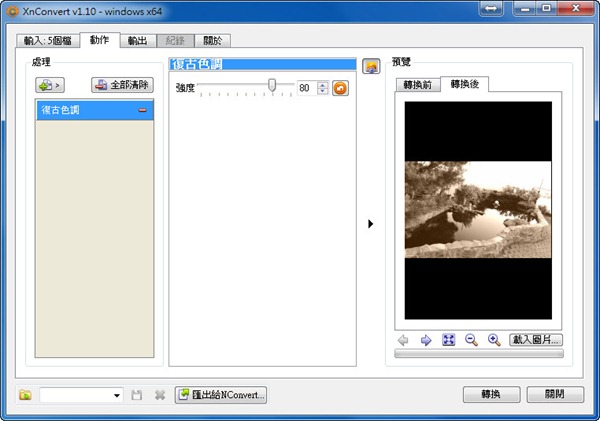
Task: Zoom out the preview with the magnifier minus
Action: click(471, 340)
